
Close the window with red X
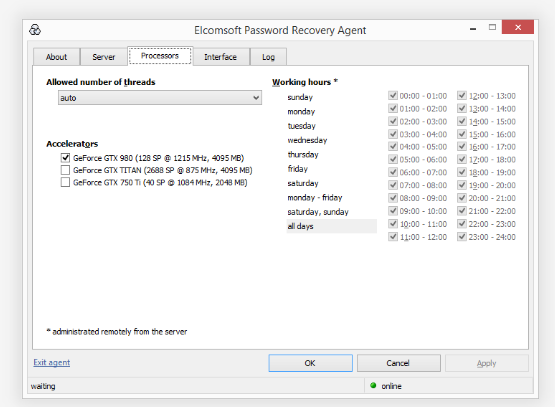tap(517, 27)
